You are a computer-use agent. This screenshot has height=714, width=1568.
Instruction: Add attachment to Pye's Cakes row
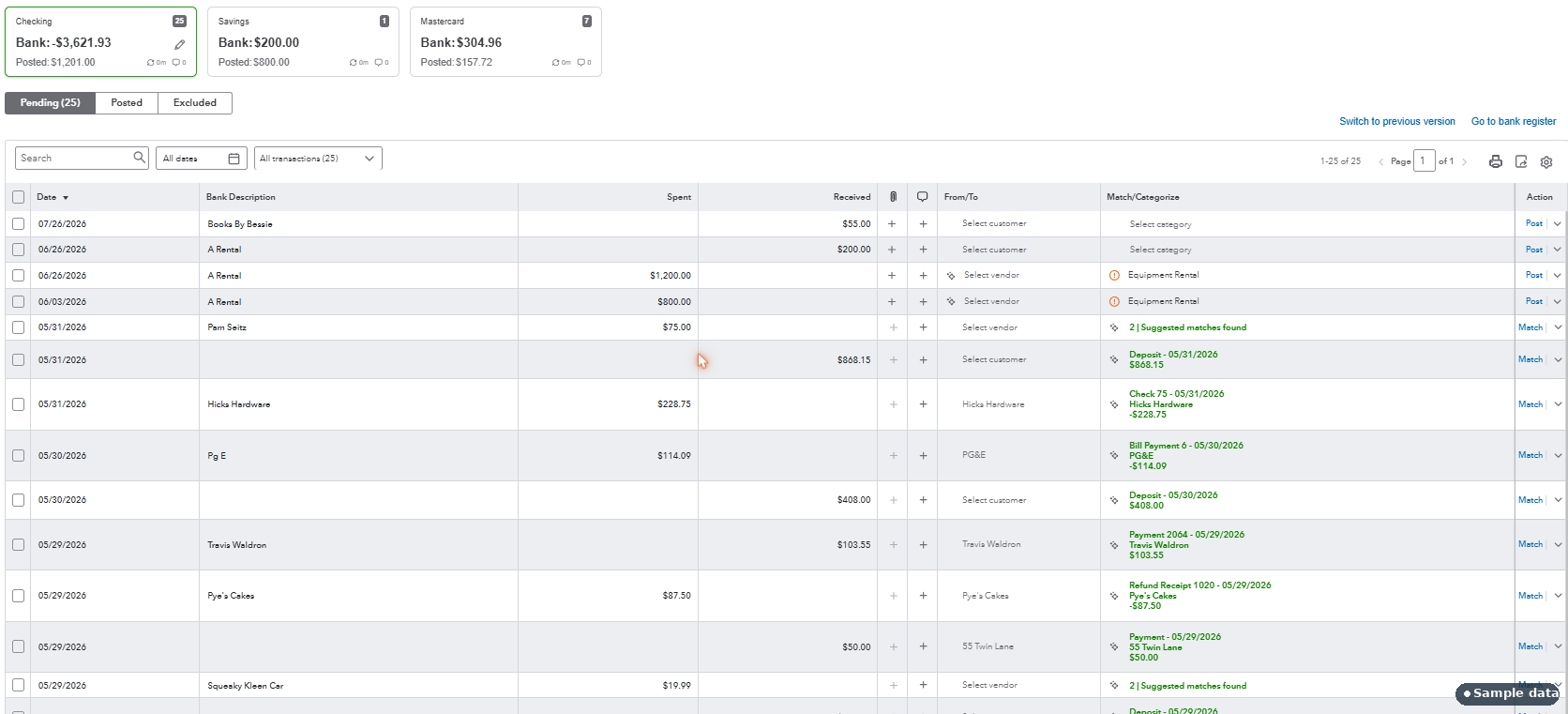893,596
